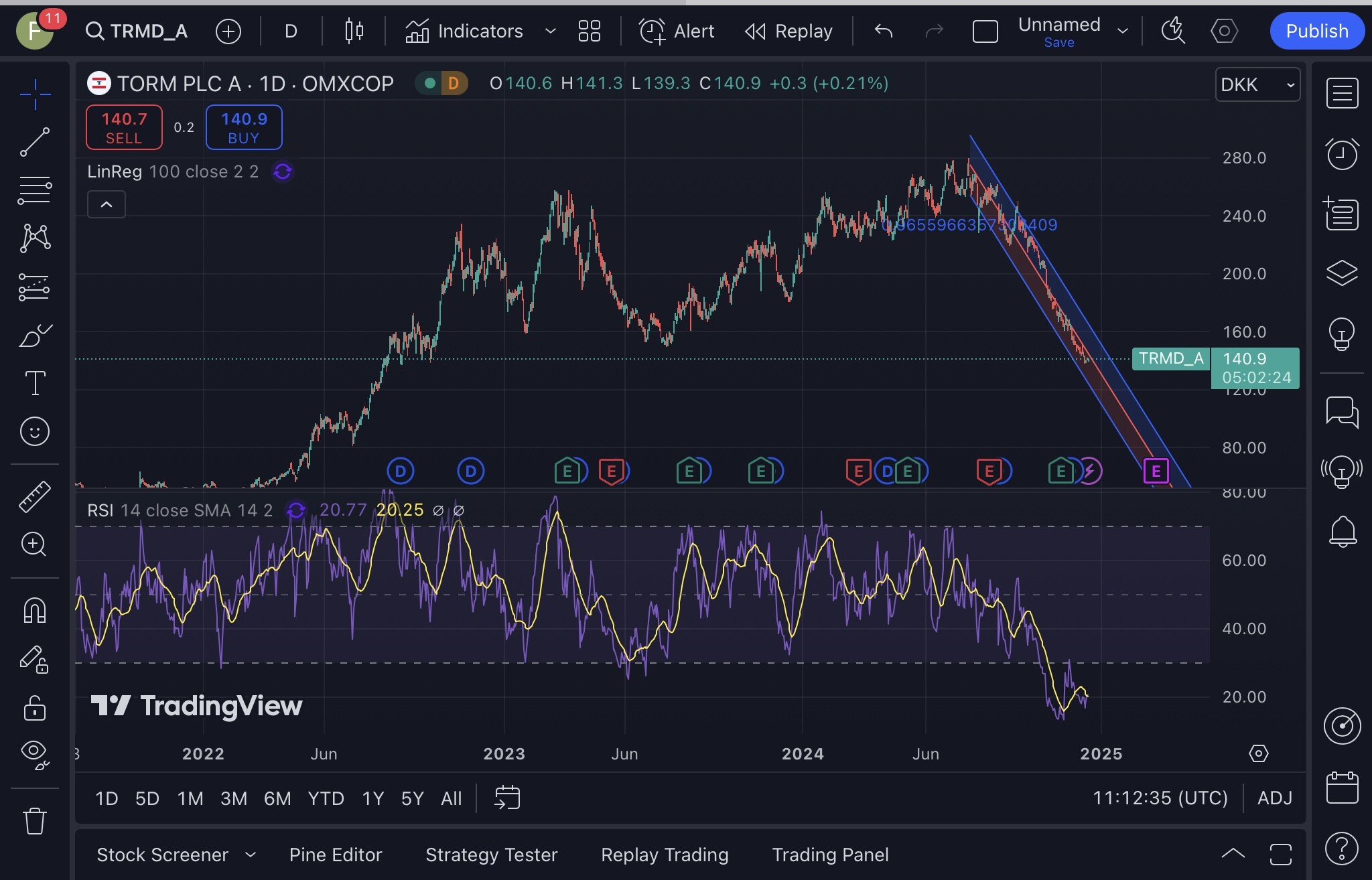Open the Strategy Tester tab
The height and width of the screenshot is (880, 1372).
[491, 855]
